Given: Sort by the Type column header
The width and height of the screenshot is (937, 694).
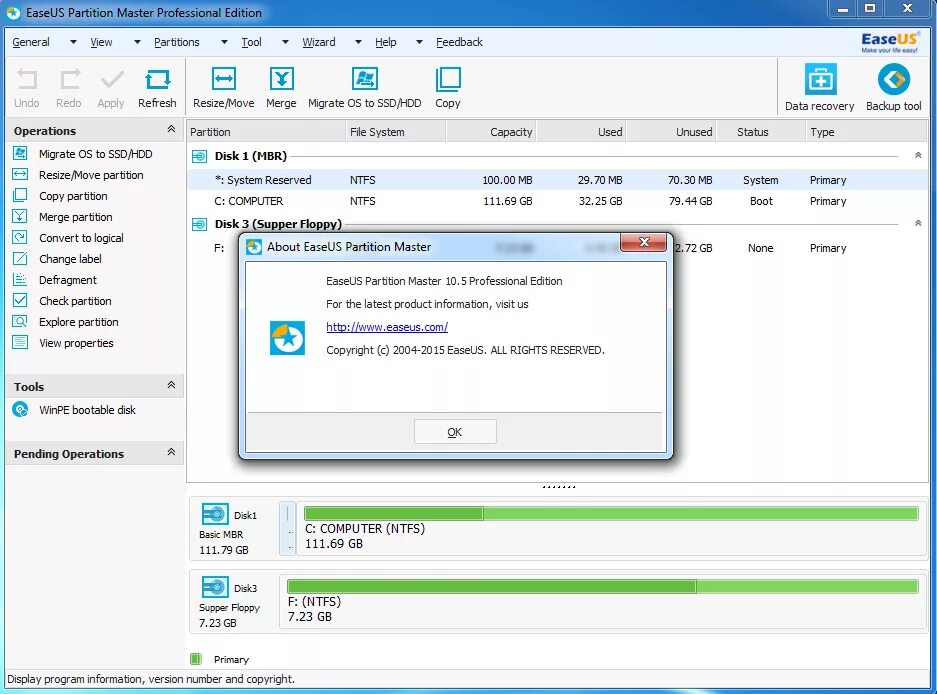Looking at the screenshot, I should [866, 132].
